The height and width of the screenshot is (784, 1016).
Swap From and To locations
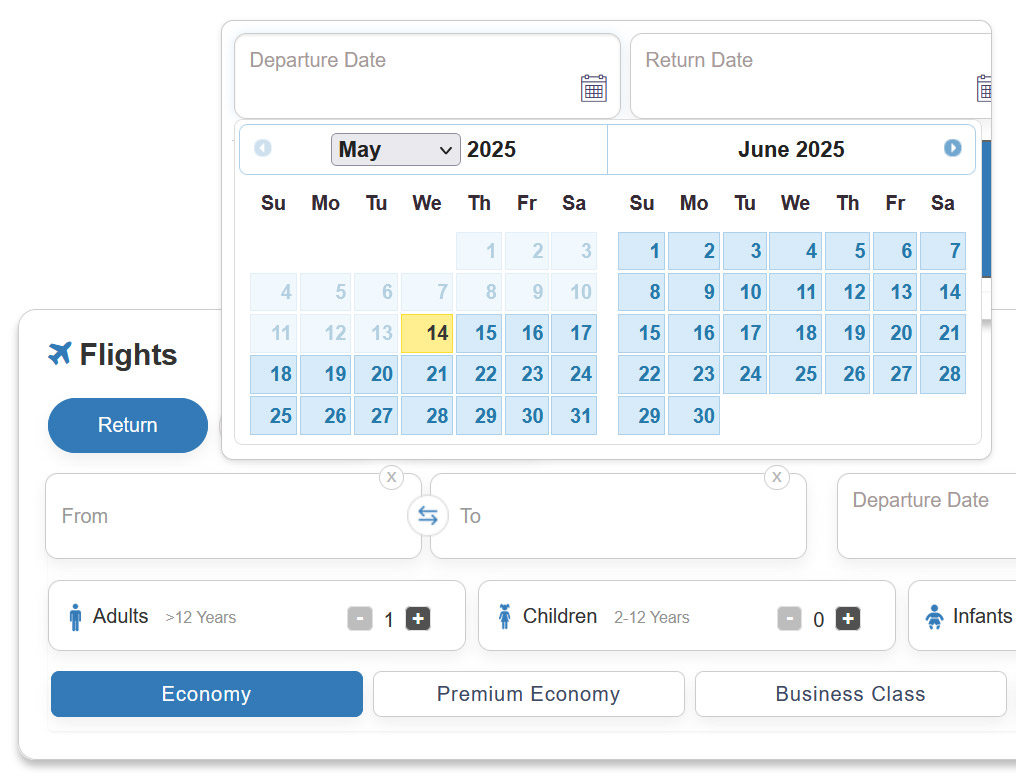pyautogui.click(x=428, y=516)
